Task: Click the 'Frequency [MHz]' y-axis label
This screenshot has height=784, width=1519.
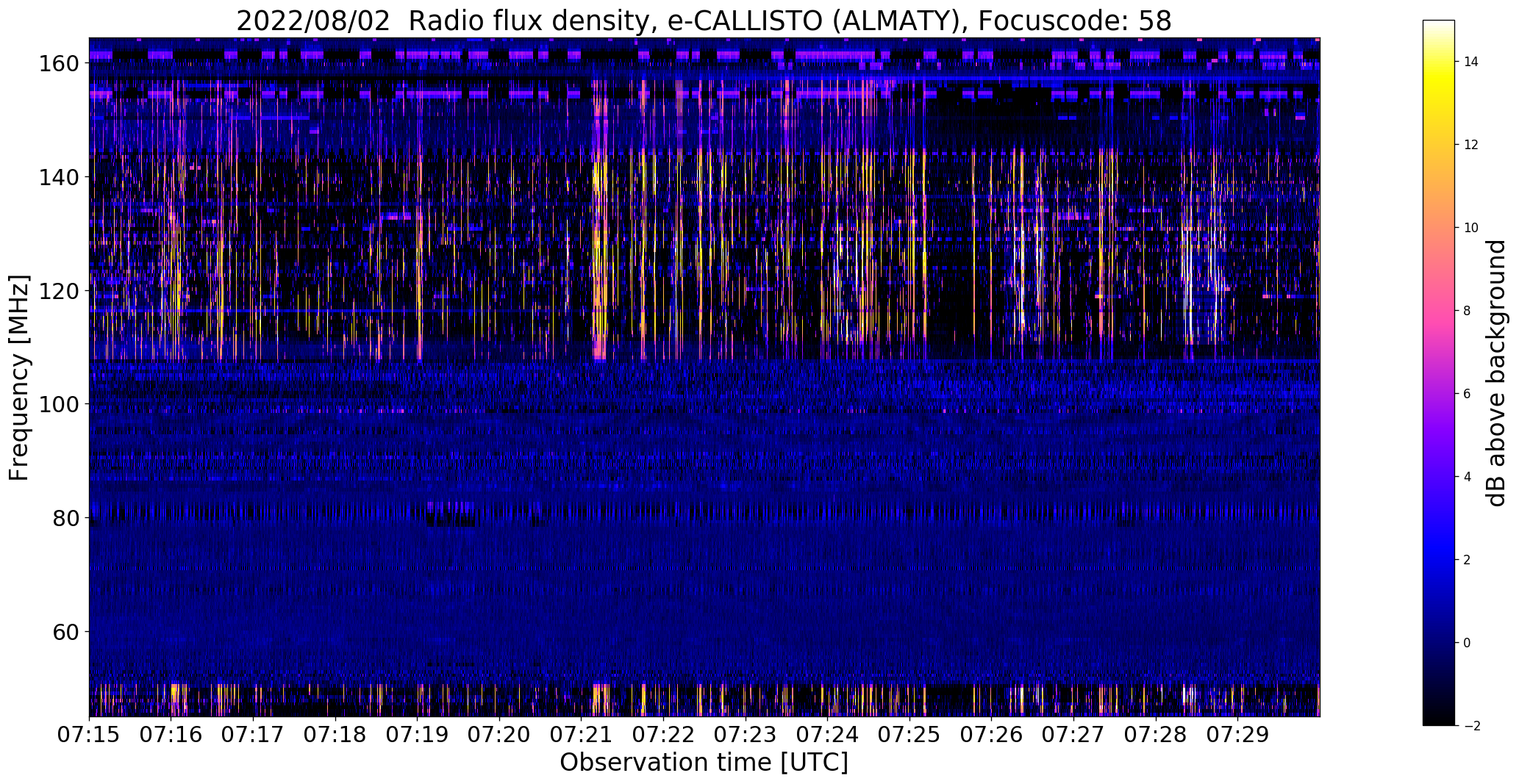Action: pyautogui.click(x=19, y=378)
